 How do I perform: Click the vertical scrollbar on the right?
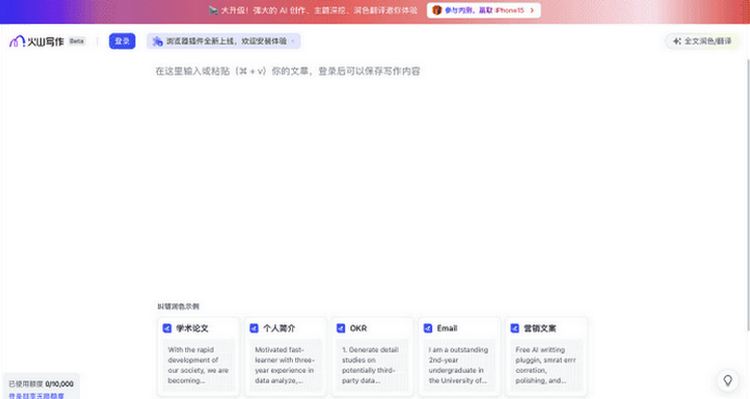click(748, 194)
